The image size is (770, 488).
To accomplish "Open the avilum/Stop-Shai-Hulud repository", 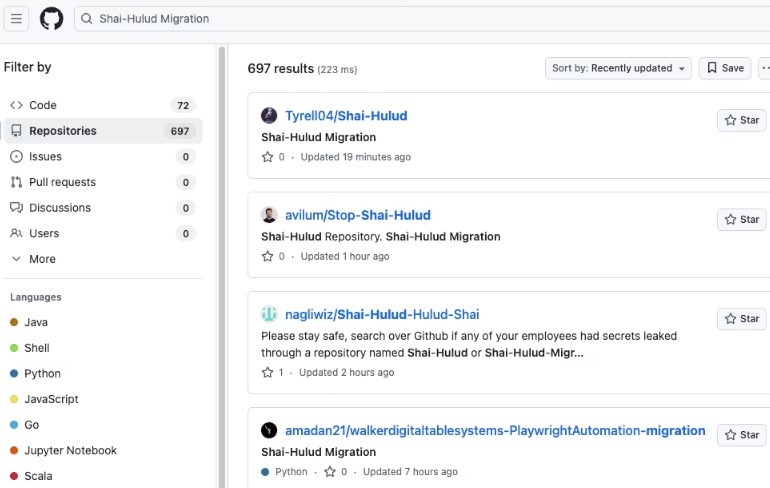I will [x=358, y=215].
